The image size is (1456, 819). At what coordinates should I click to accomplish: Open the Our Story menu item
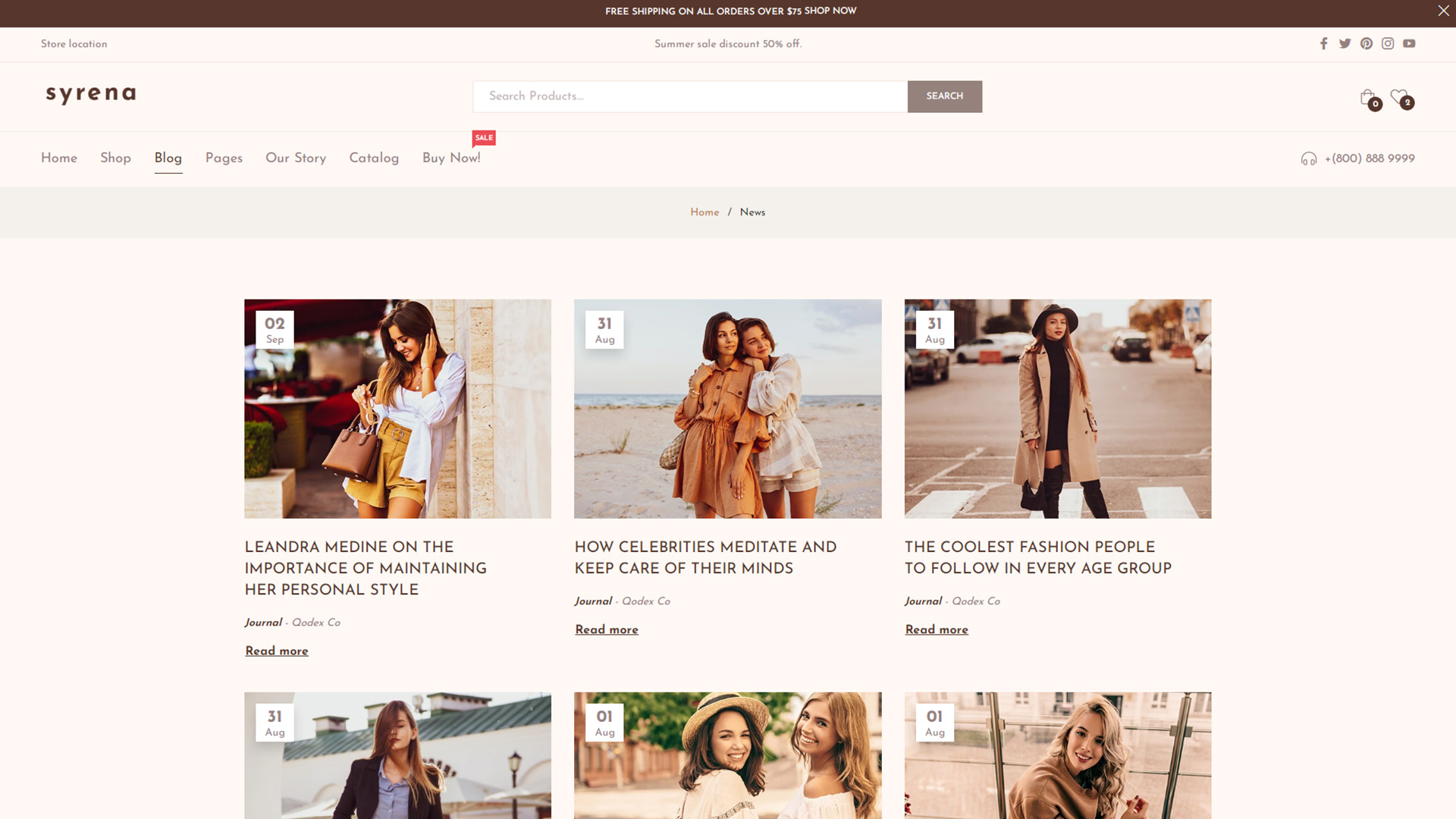click(296, 158)
